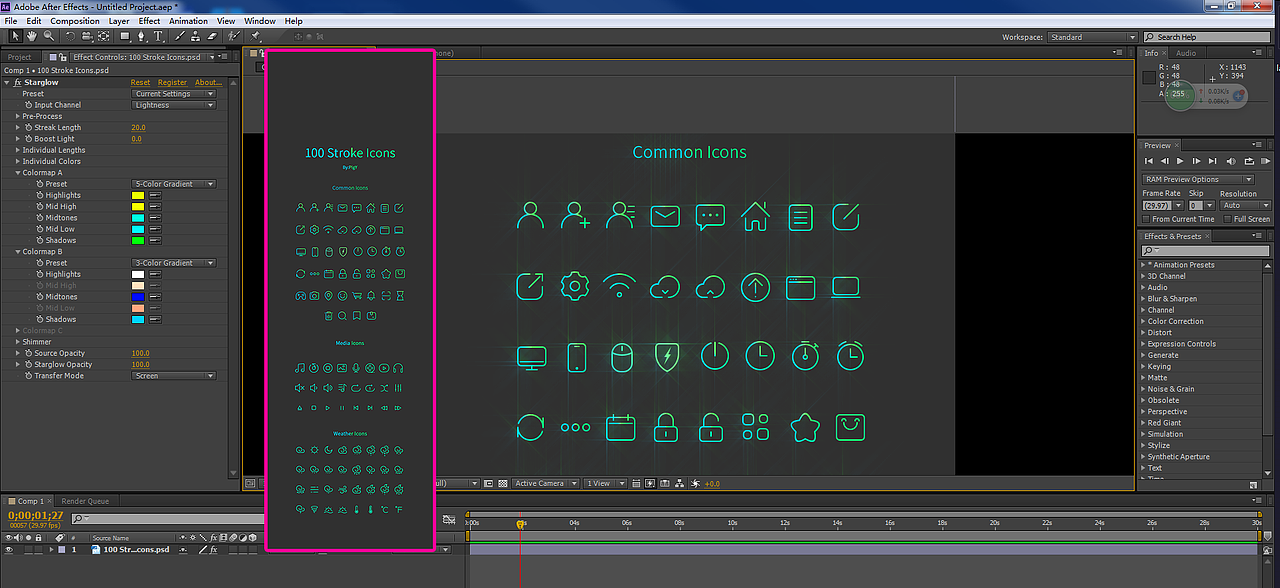This screenshot has width=1280, height=588.
Task: Open the Animation menu
Action: pos(188,21)
